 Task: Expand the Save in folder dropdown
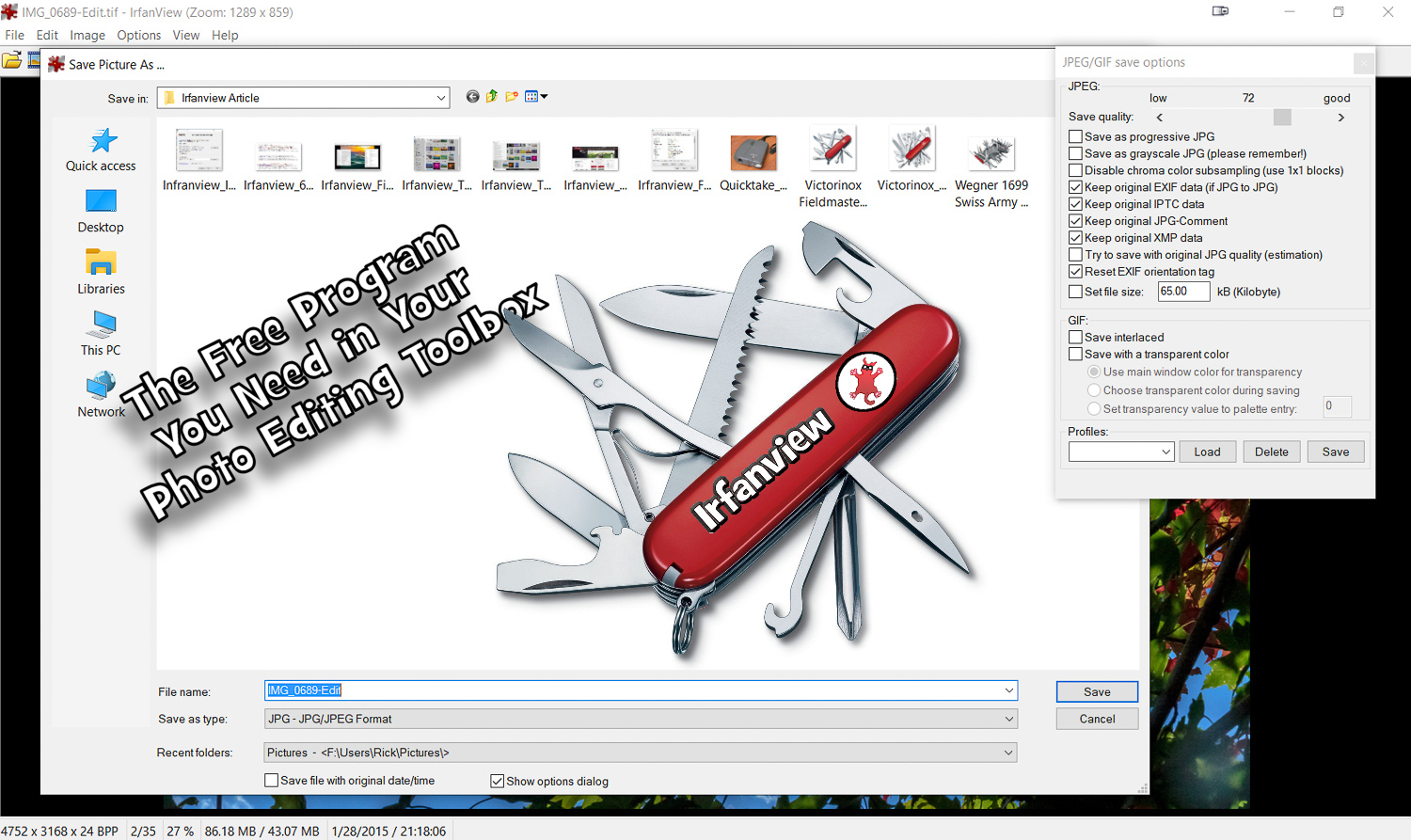click(x=440, y=98)
